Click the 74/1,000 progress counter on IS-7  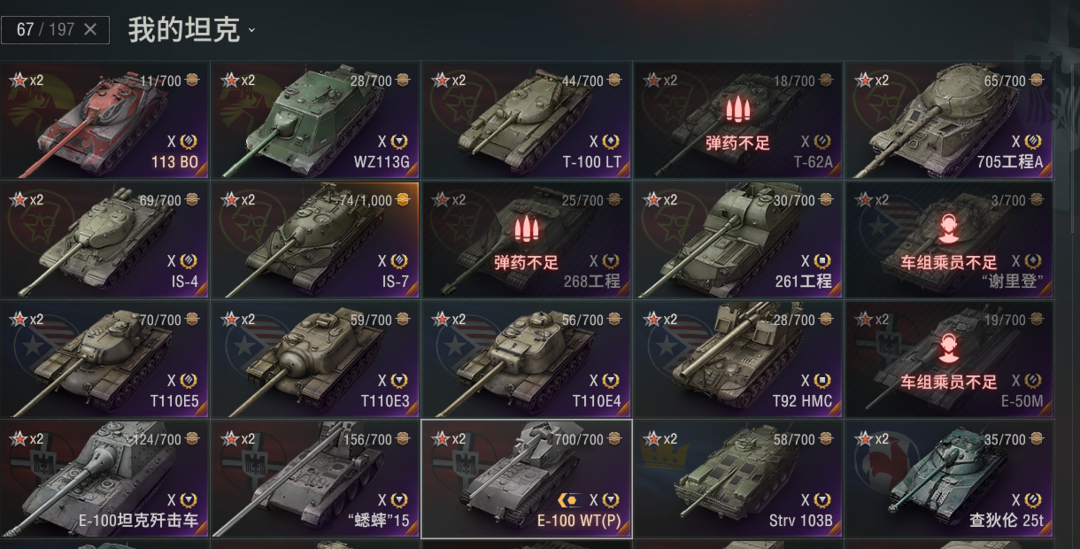point(366,200)
